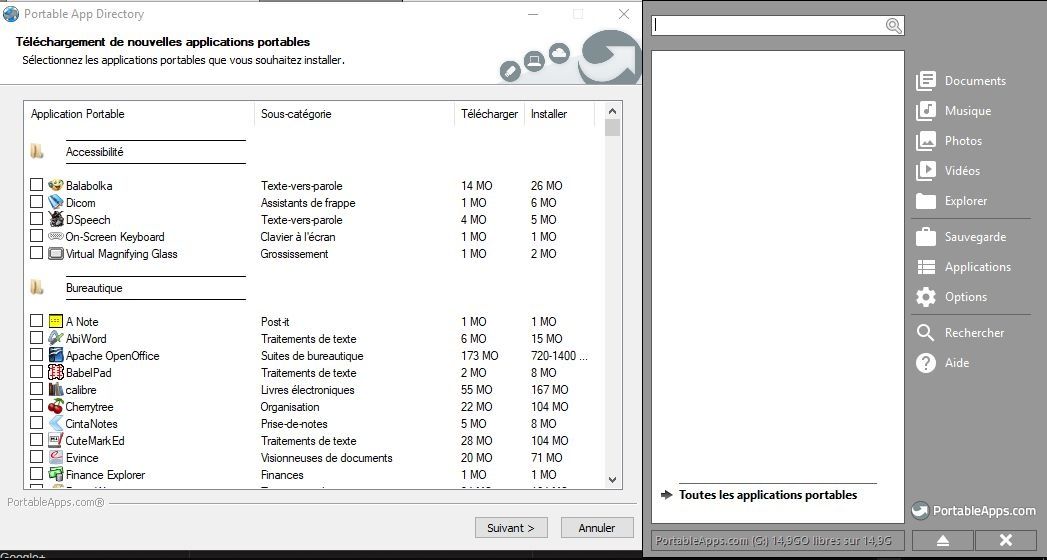The image size is (1047, 560).
Task: Click the Evince app icon
Action: [56, 457]
